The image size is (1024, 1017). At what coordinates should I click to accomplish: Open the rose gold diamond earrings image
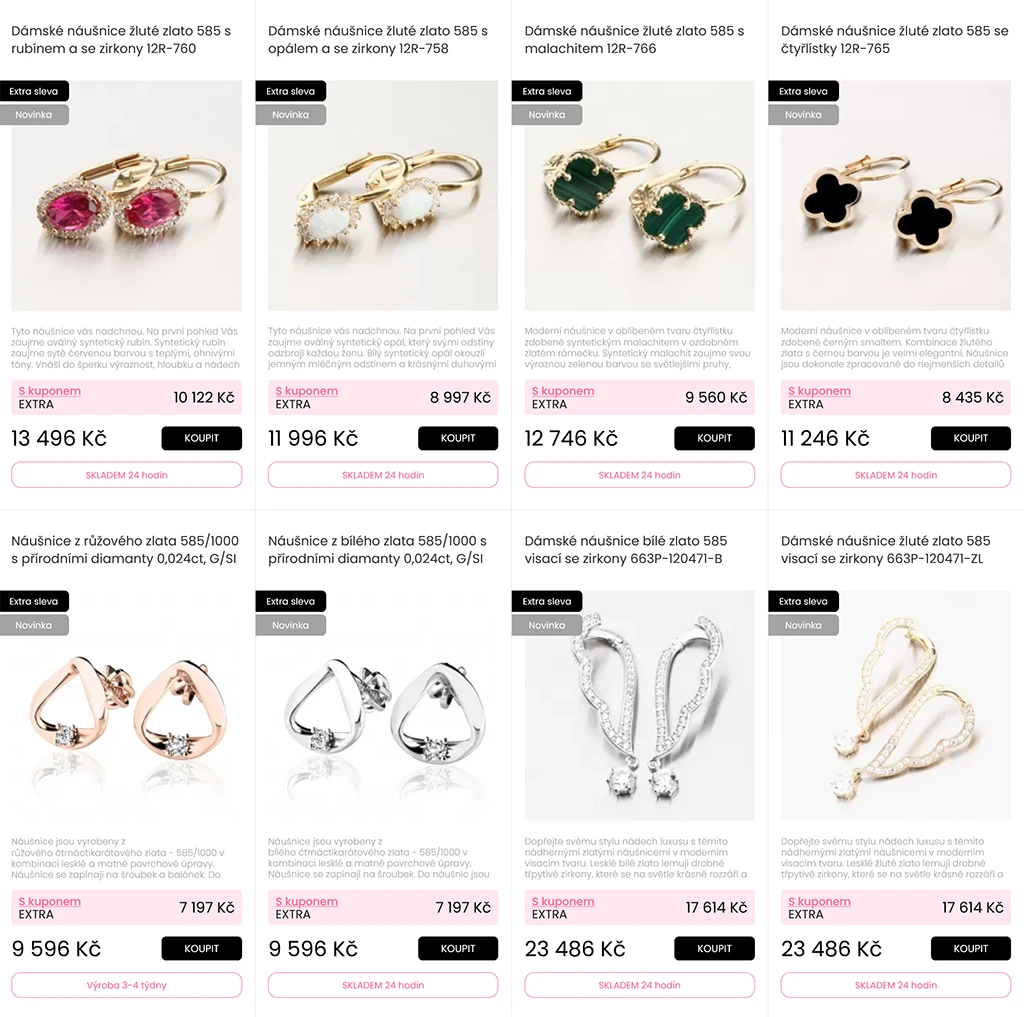pyautogui.click(x=126, y=705)
